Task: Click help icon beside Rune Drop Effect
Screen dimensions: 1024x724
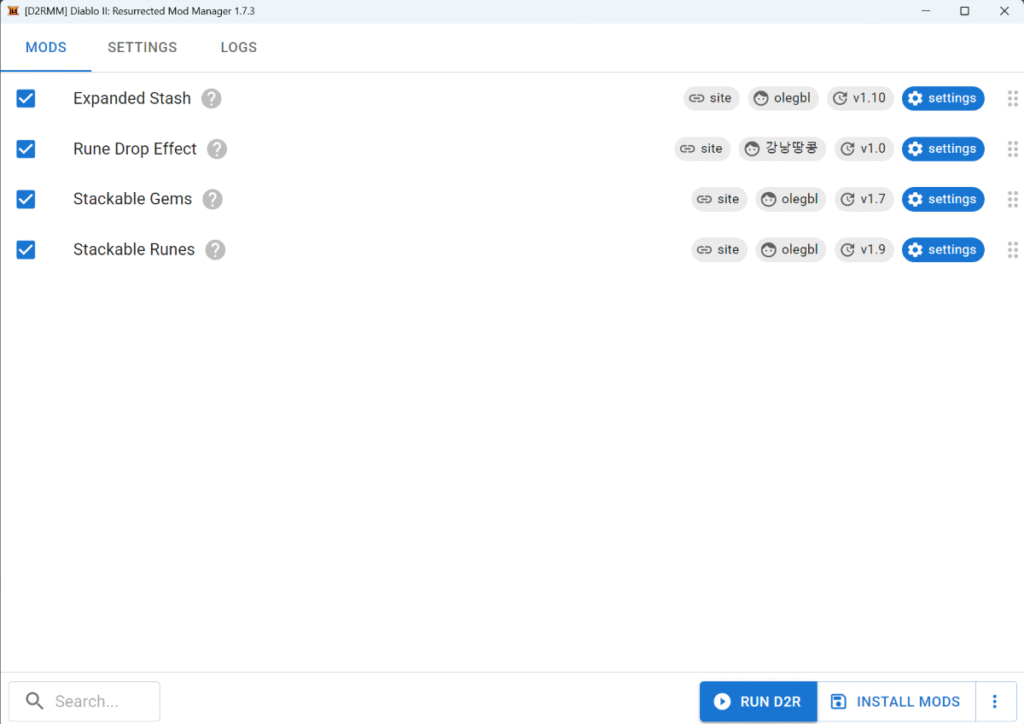Action: click(217, 149)
